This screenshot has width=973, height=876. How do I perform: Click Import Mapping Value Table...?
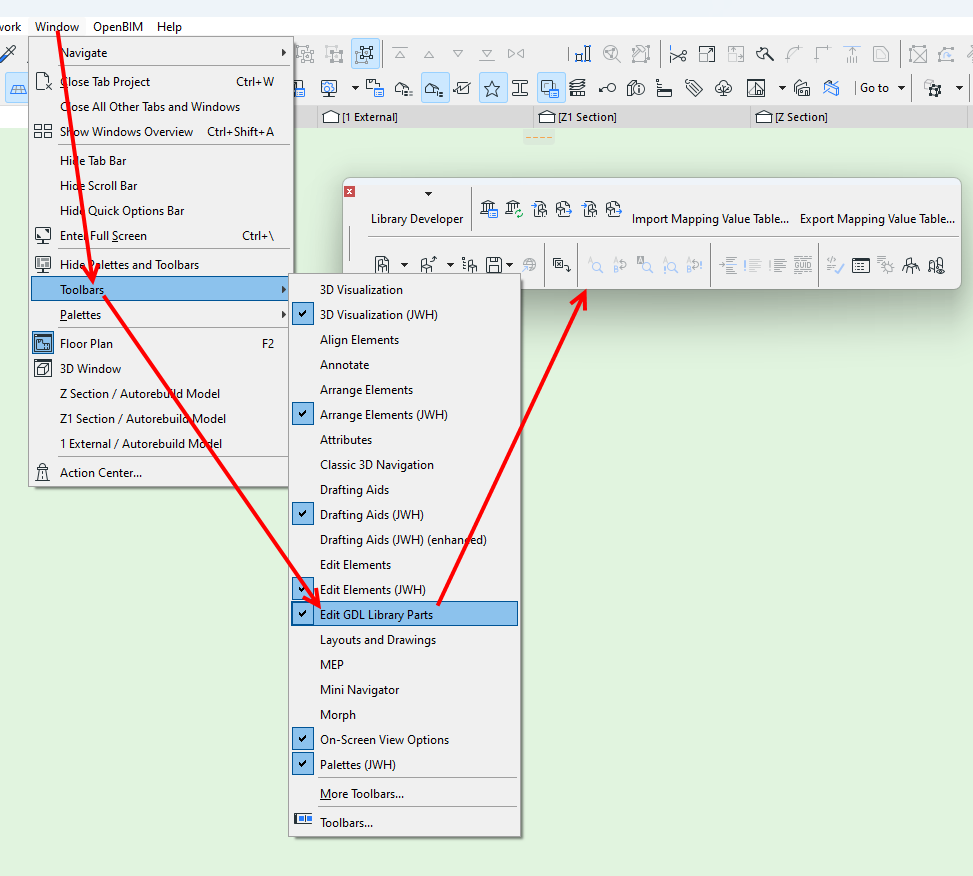(x=711, y=219)
